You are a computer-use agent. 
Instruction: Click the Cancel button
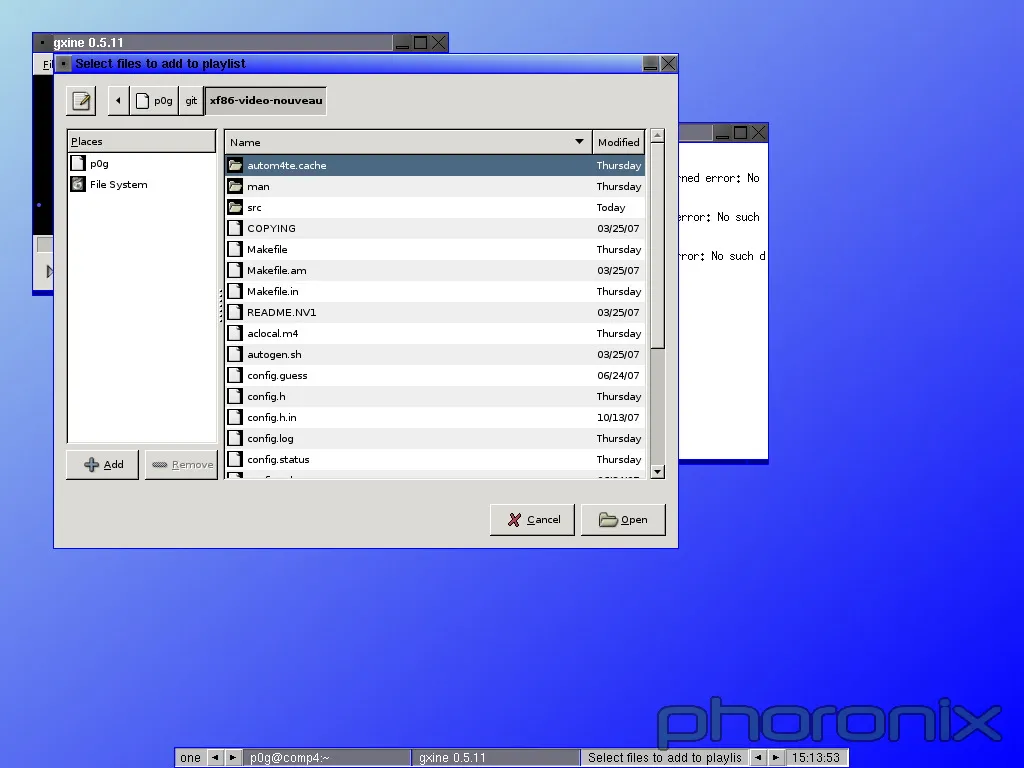532,520
